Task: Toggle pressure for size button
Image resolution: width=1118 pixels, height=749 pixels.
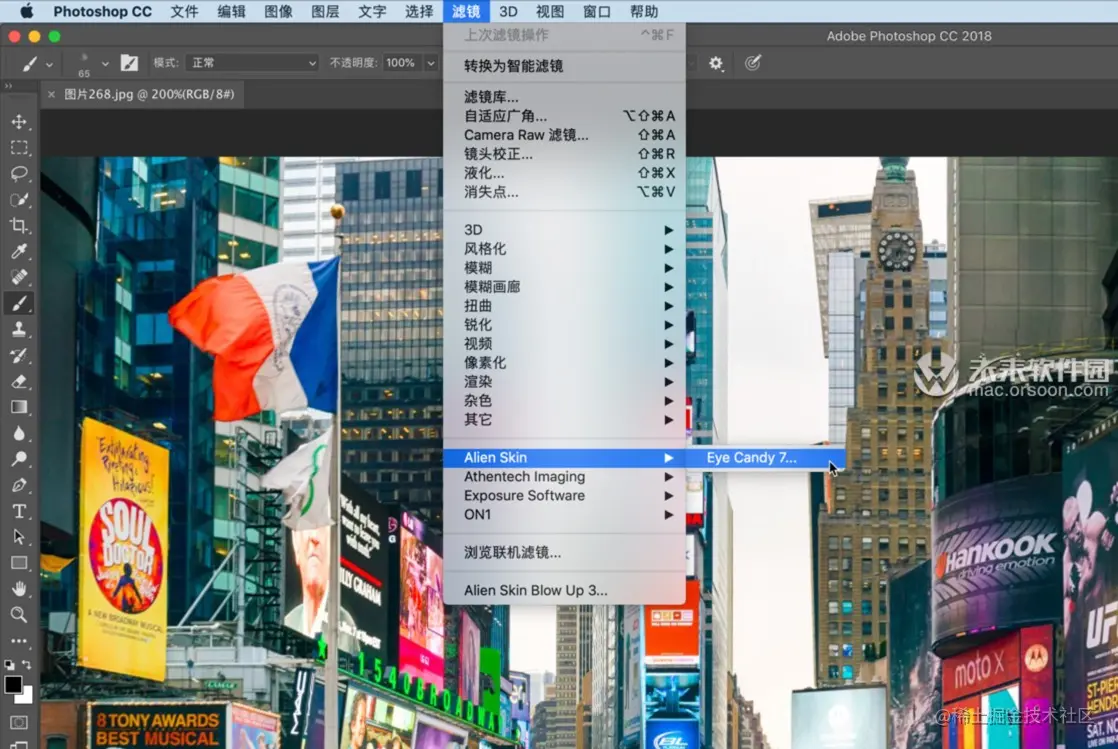Action: point(752,63)
